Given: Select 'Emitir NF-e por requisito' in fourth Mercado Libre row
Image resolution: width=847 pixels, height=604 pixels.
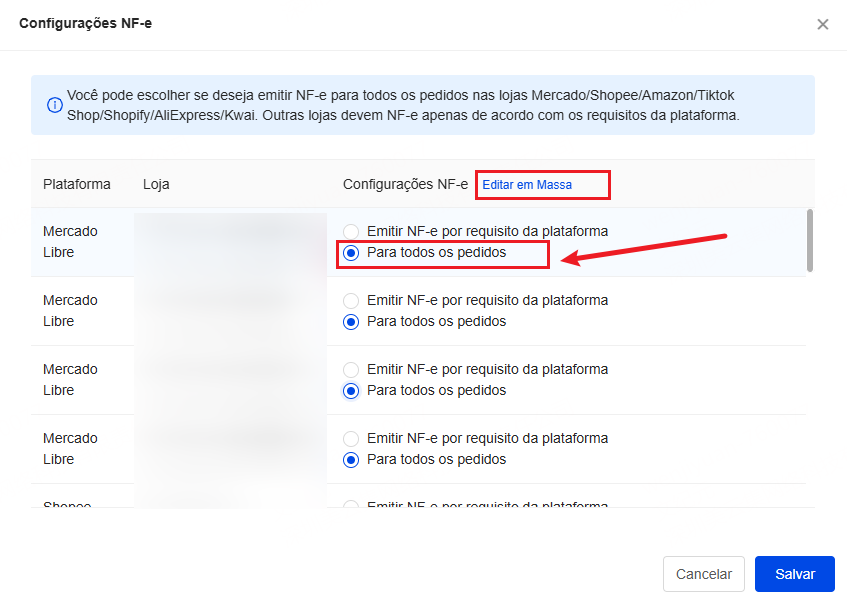Looking at the screenshot, I should (x=351, y=439).
